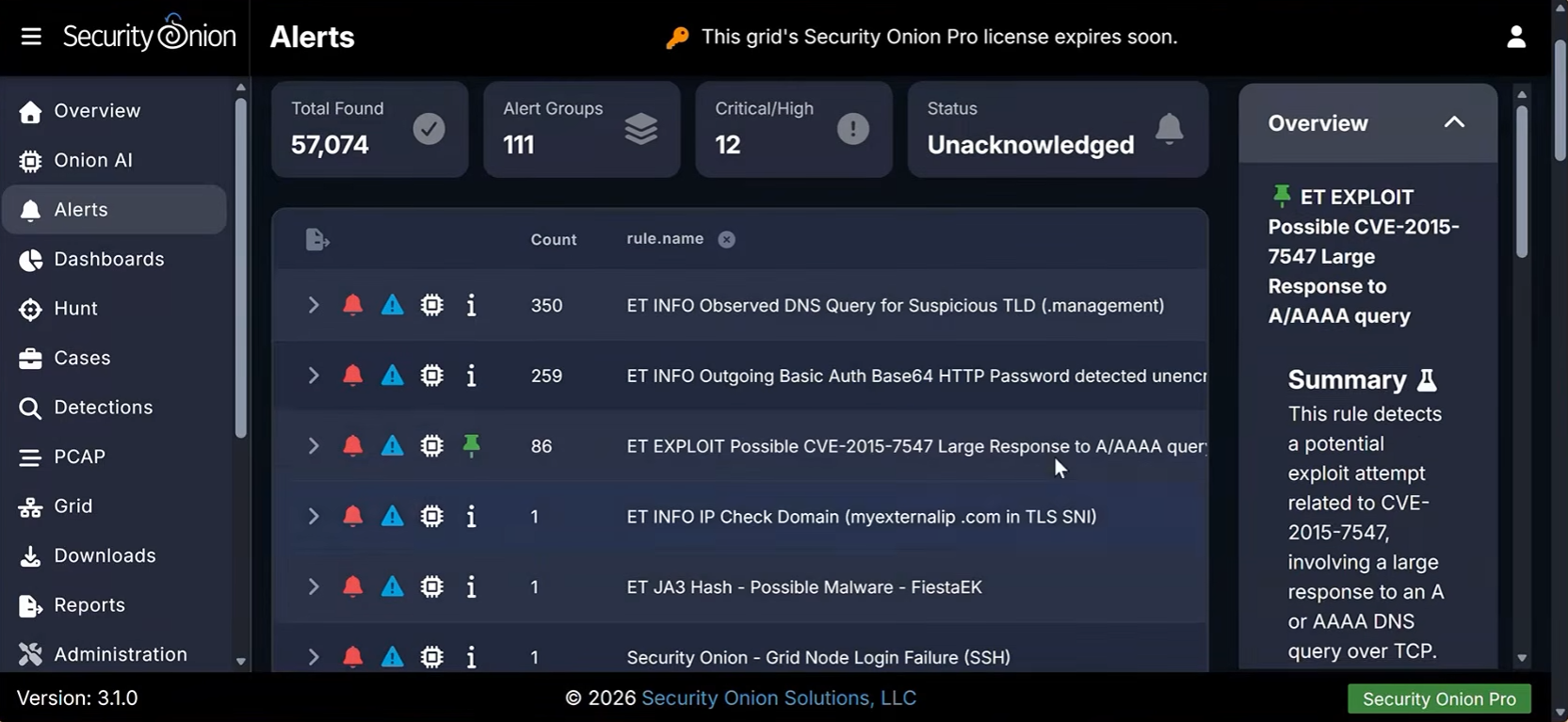Viewport: 1568px width, 722px height.
Task: Select Alerts in the sidebar
Action: point(114,210)
